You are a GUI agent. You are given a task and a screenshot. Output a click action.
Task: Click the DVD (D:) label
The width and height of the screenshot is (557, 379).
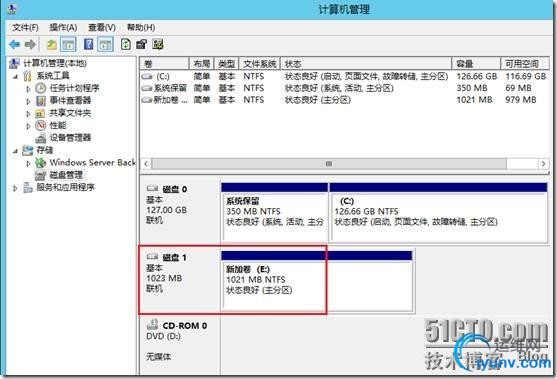[163, 336]
